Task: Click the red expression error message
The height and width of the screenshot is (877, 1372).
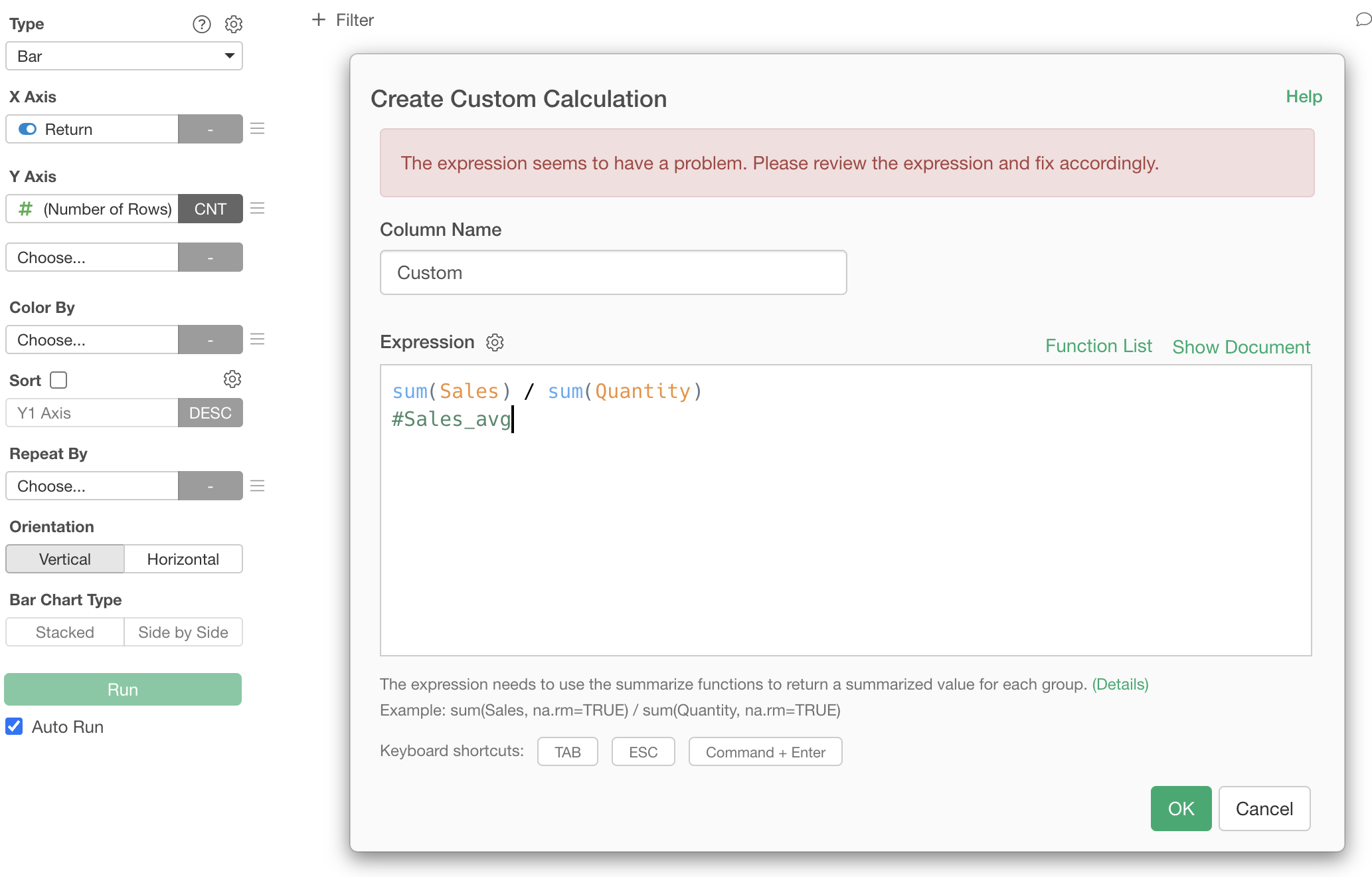Action: [x=847, y=163]
